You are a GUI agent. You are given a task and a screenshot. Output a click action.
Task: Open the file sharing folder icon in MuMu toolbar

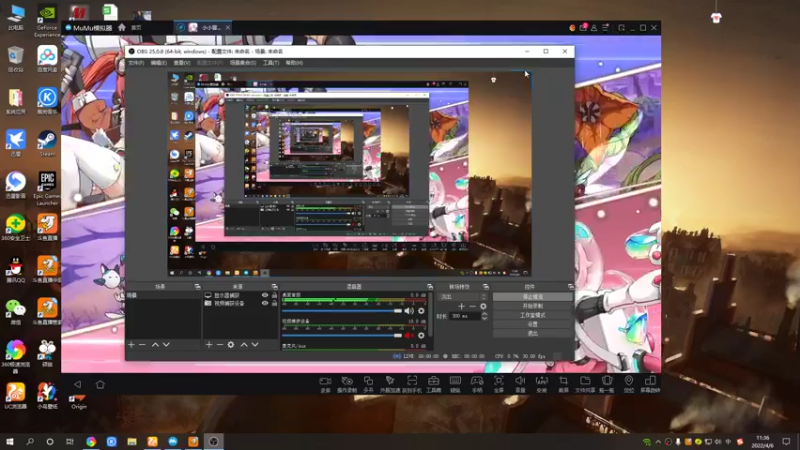585,381
